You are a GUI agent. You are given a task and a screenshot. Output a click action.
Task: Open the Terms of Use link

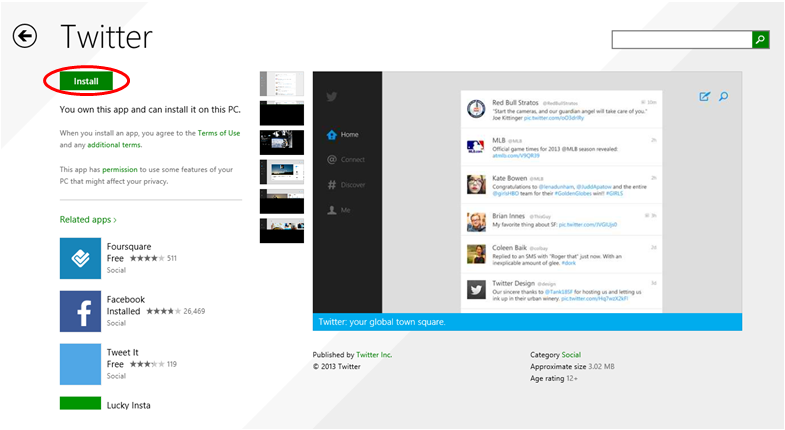[219, 133]
